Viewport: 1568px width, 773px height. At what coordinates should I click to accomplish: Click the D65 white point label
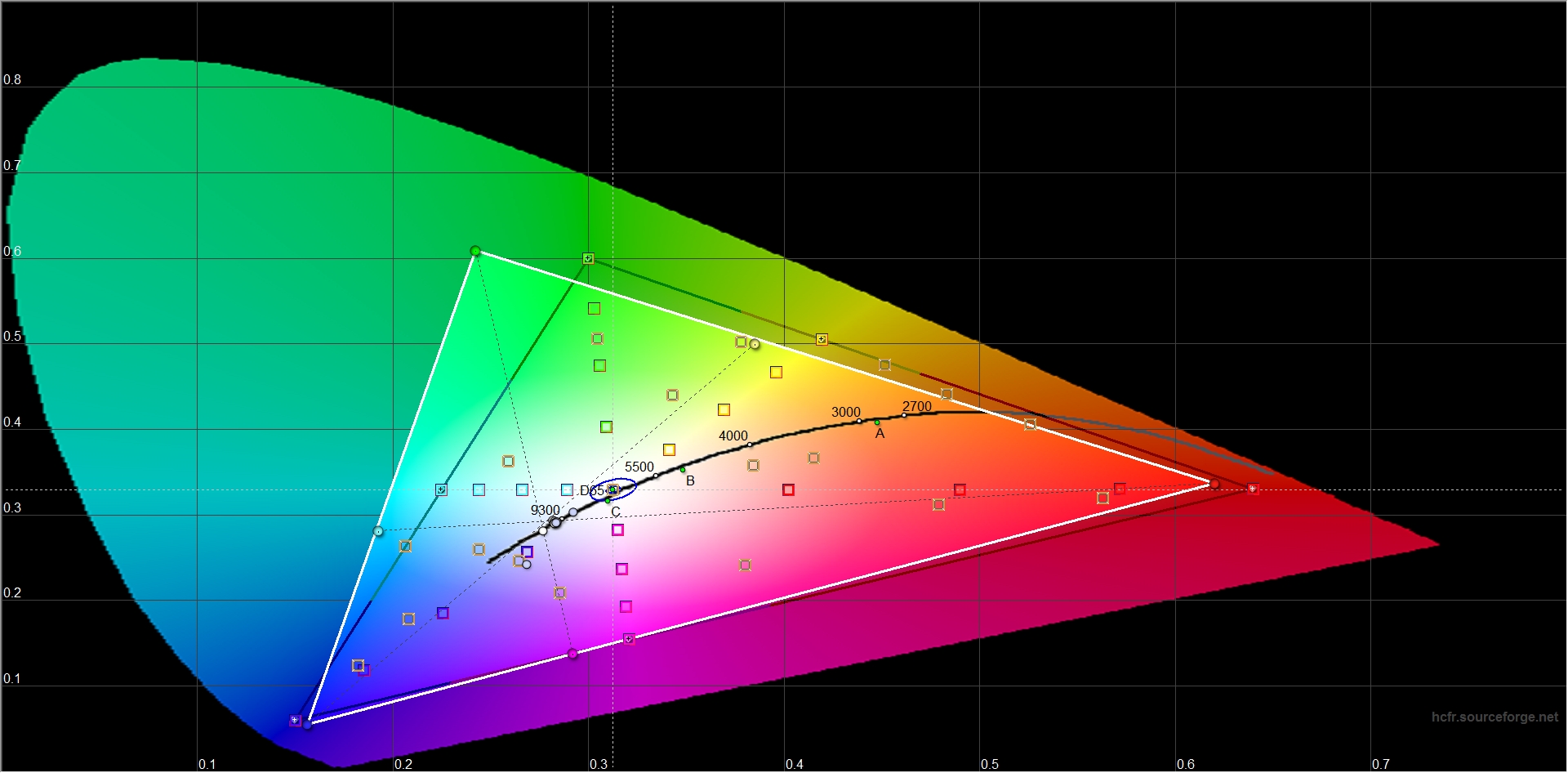[x=593, y=491]
